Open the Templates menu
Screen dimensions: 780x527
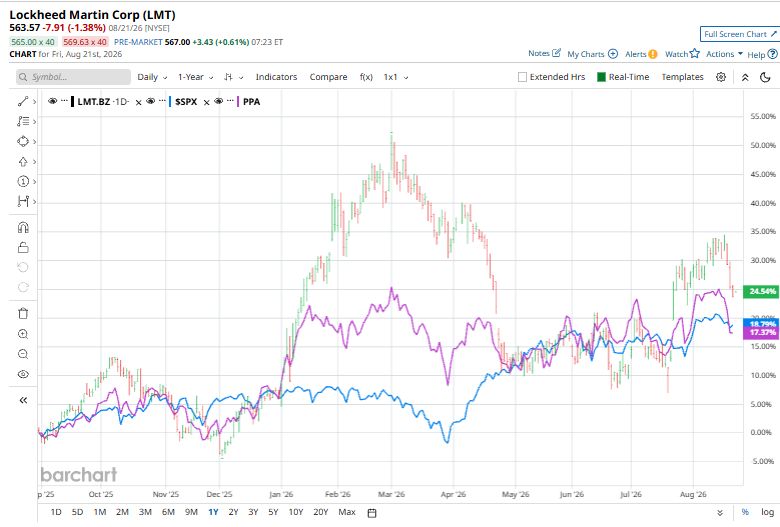pos(682,77)
